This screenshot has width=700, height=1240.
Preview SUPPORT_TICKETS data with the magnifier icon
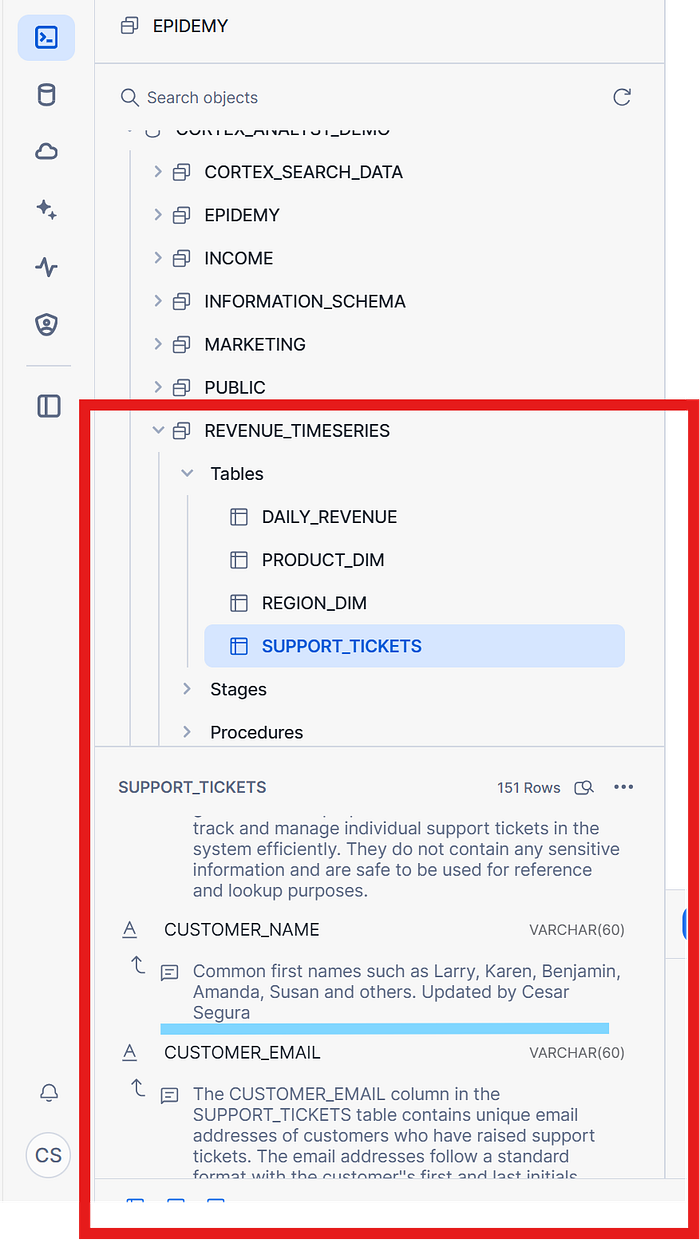584,787
